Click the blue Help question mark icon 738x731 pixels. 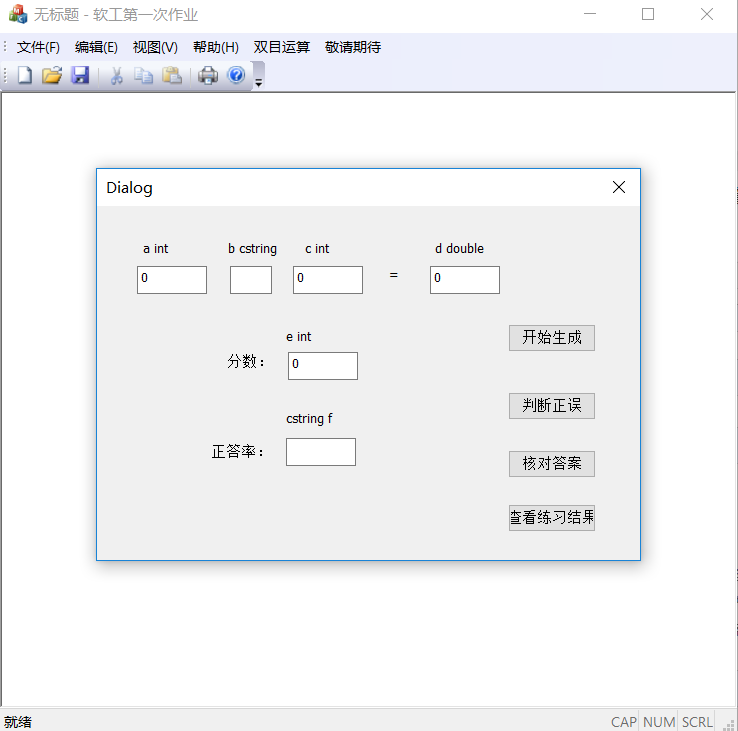pyautogui.click(x=236, y=75)
